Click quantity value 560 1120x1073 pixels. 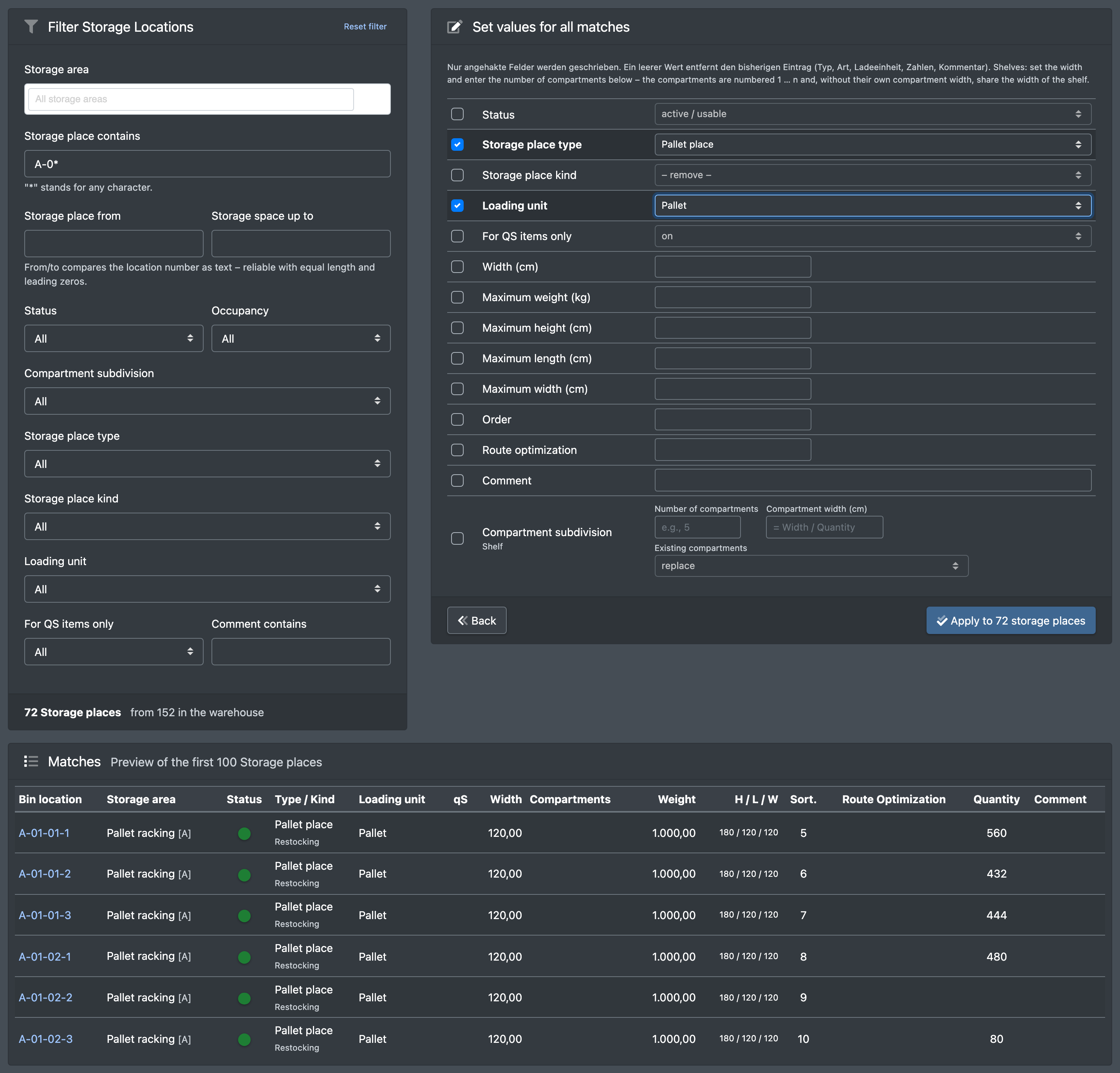pos(996,833)
